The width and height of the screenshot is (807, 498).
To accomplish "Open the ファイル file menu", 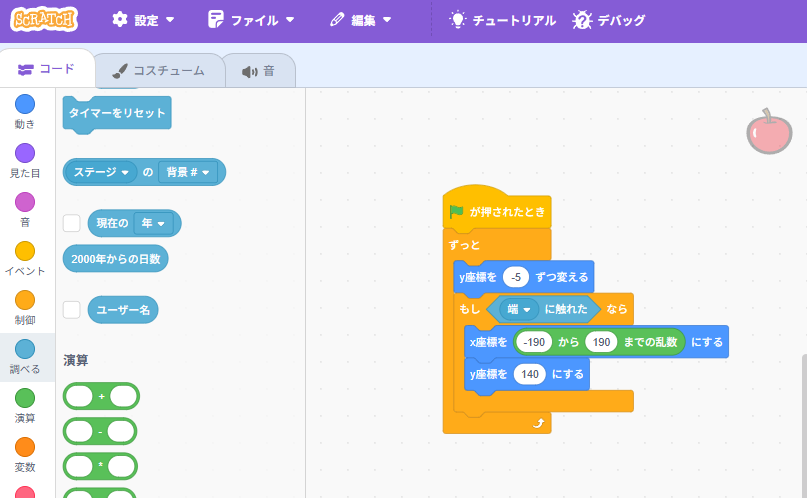I will 251,20.
